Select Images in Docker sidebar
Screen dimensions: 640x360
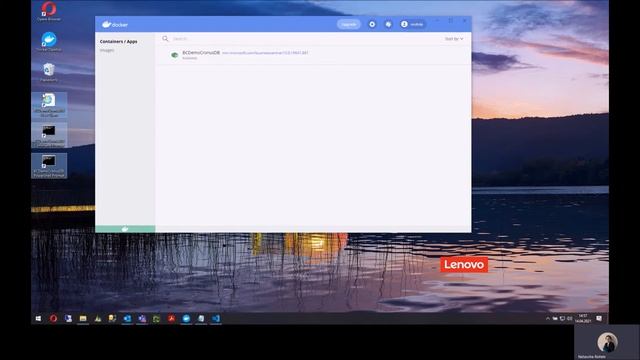click(x=107, y=51)
